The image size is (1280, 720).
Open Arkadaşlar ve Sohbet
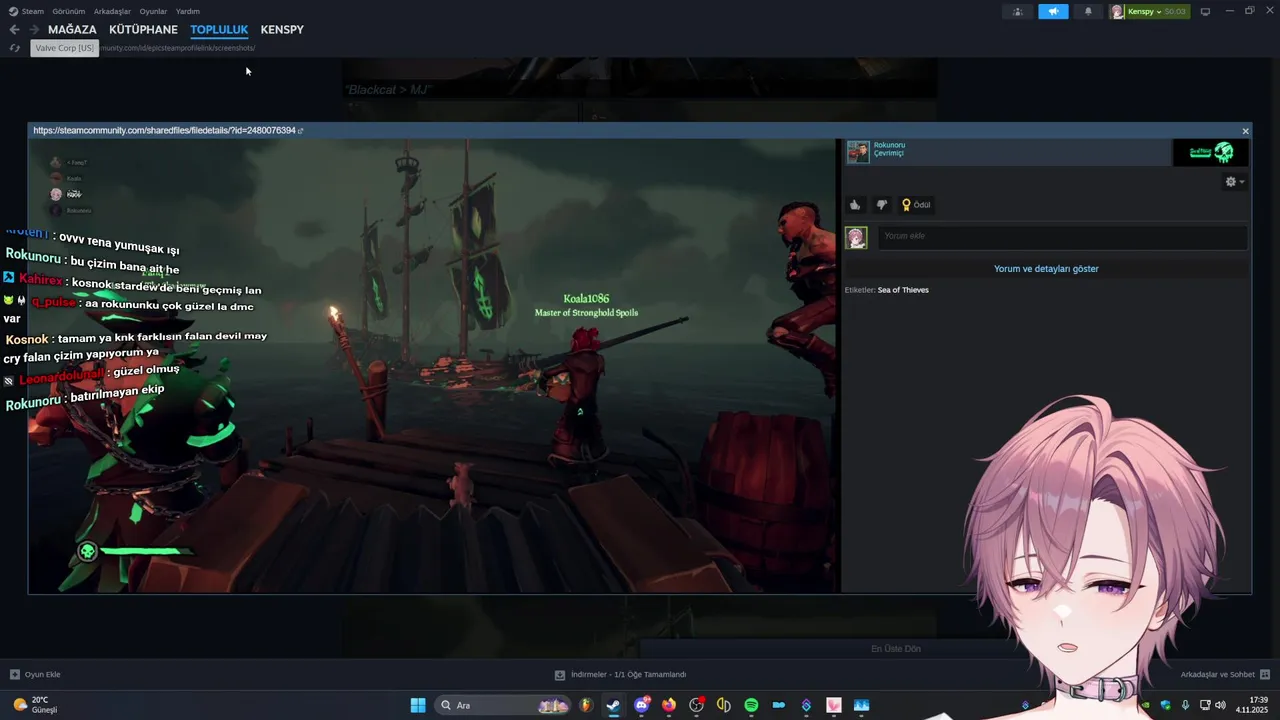1225,674
